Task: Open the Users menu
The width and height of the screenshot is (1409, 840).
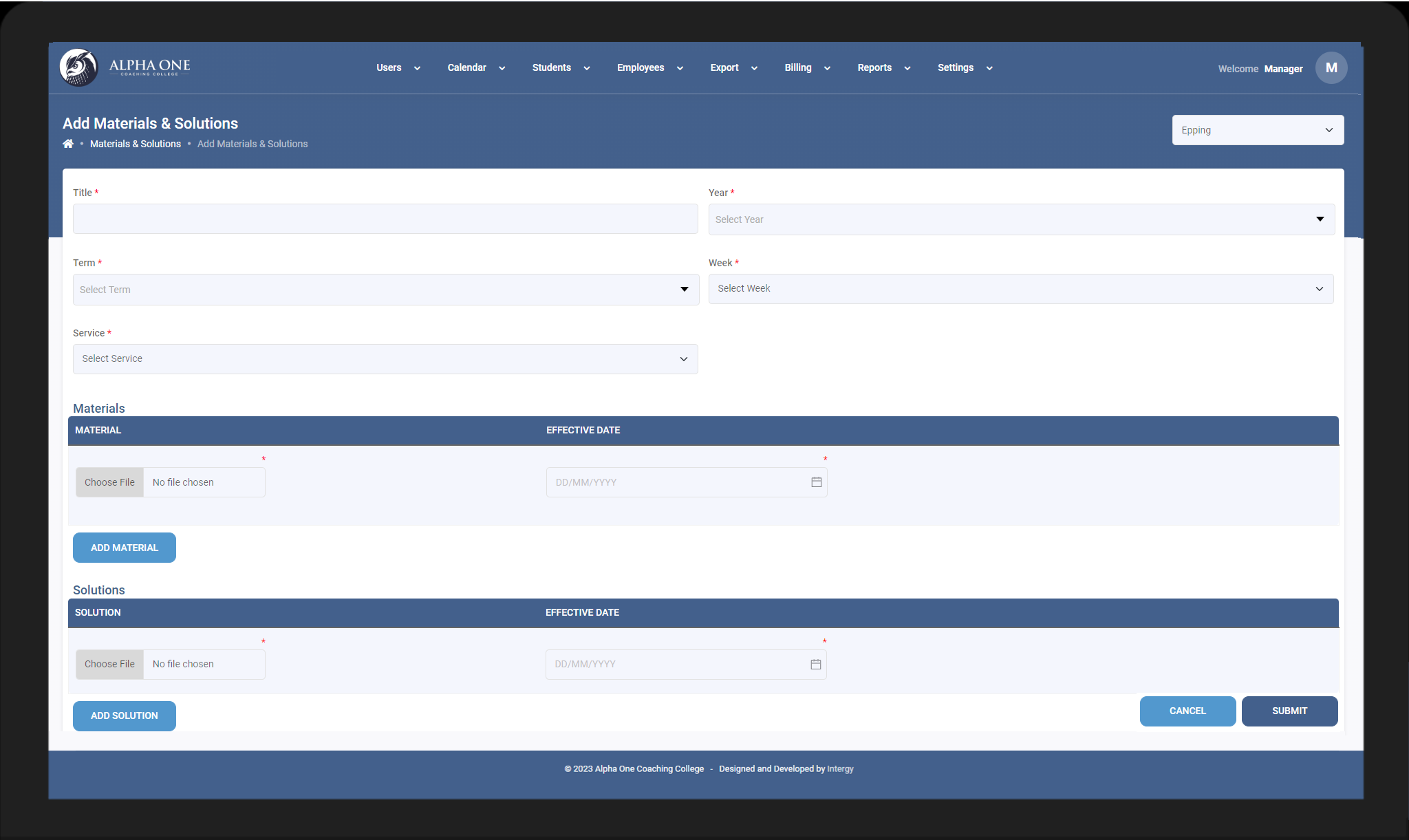Action: [398, 67]
